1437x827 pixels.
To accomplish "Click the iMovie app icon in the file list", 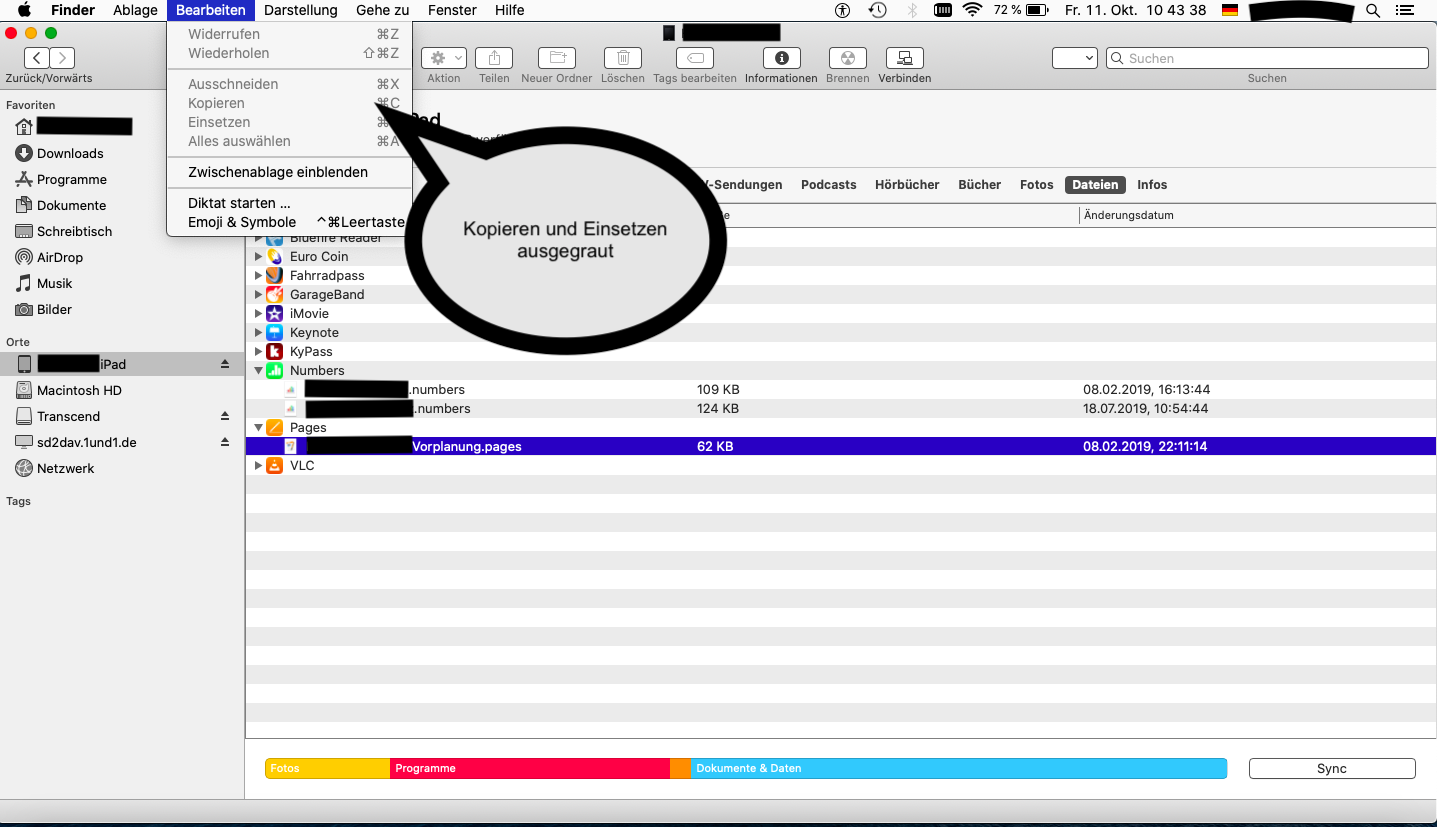I will coord(274,313).
